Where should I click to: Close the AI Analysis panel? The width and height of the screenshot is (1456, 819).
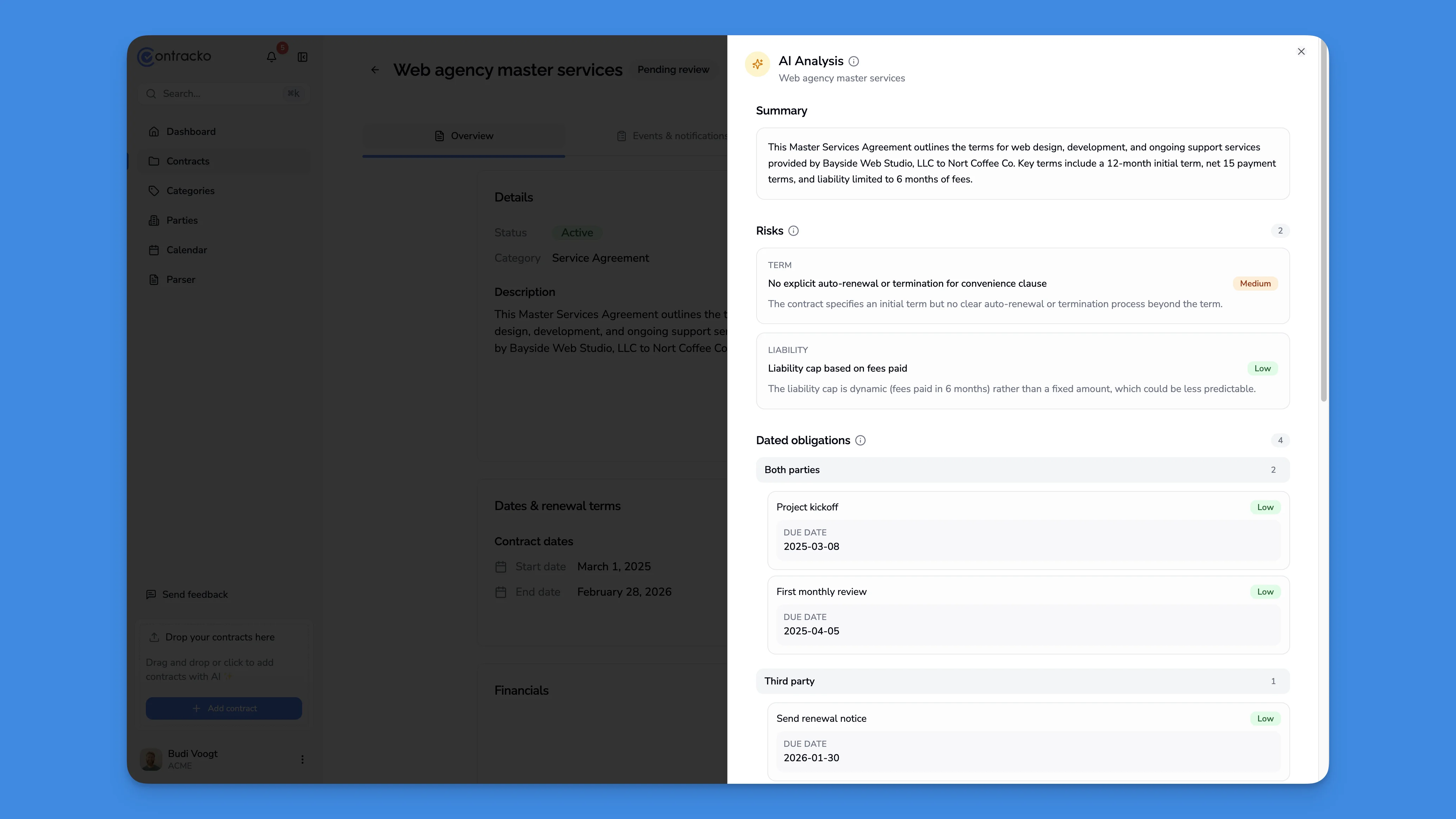pos(1301,51)
